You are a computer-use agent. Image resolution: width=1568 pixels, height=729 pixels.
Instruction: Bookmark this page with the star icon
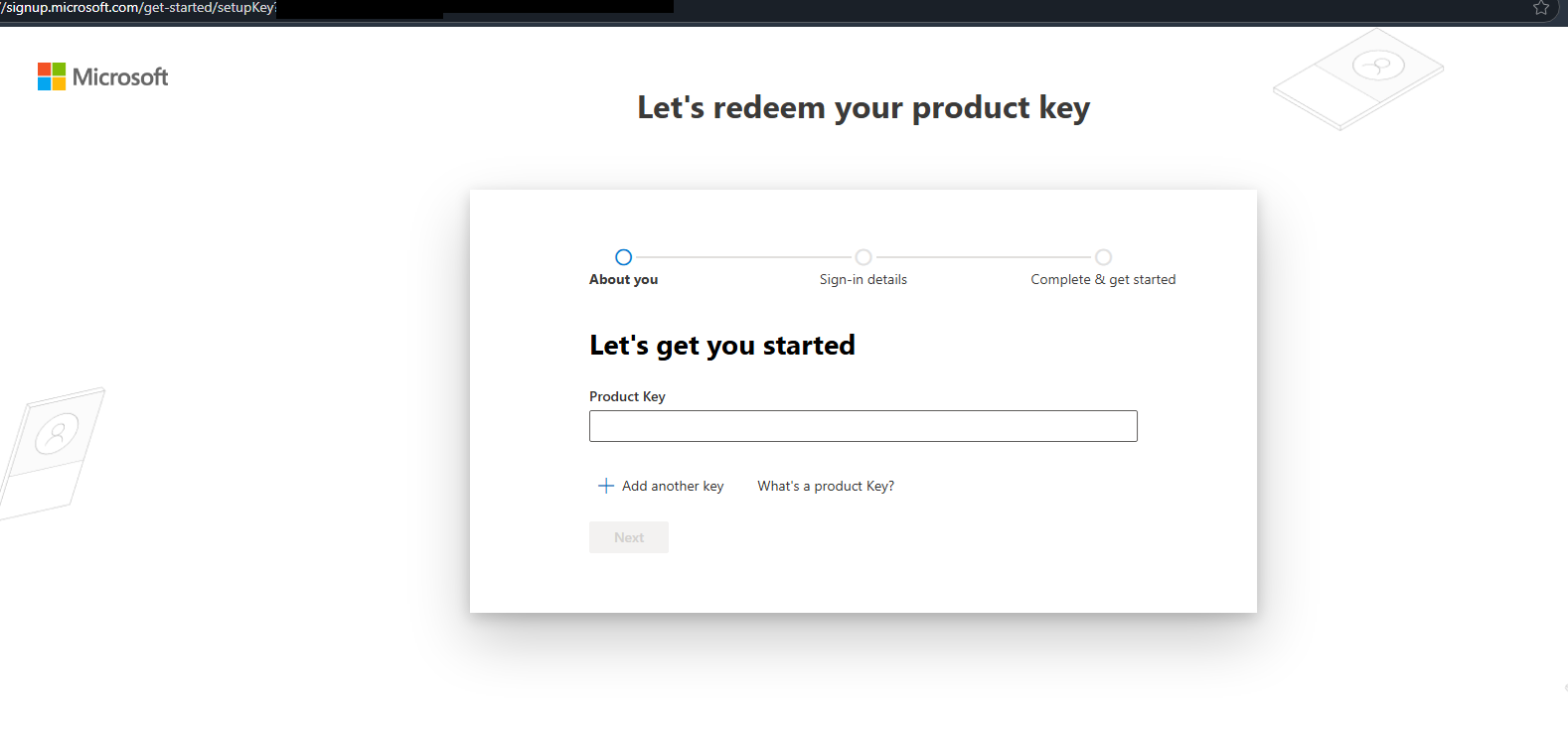1541,8
